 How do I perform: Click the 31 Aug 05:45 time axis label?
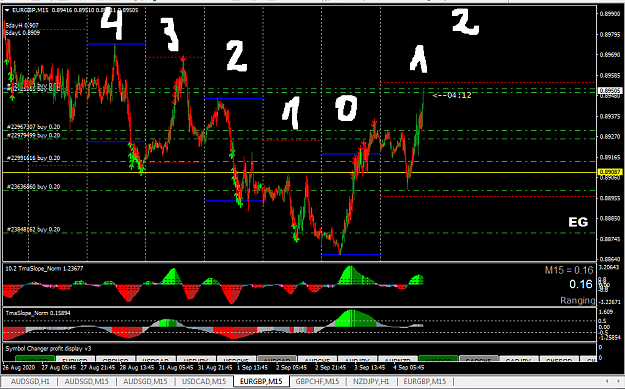pos(175,367)
